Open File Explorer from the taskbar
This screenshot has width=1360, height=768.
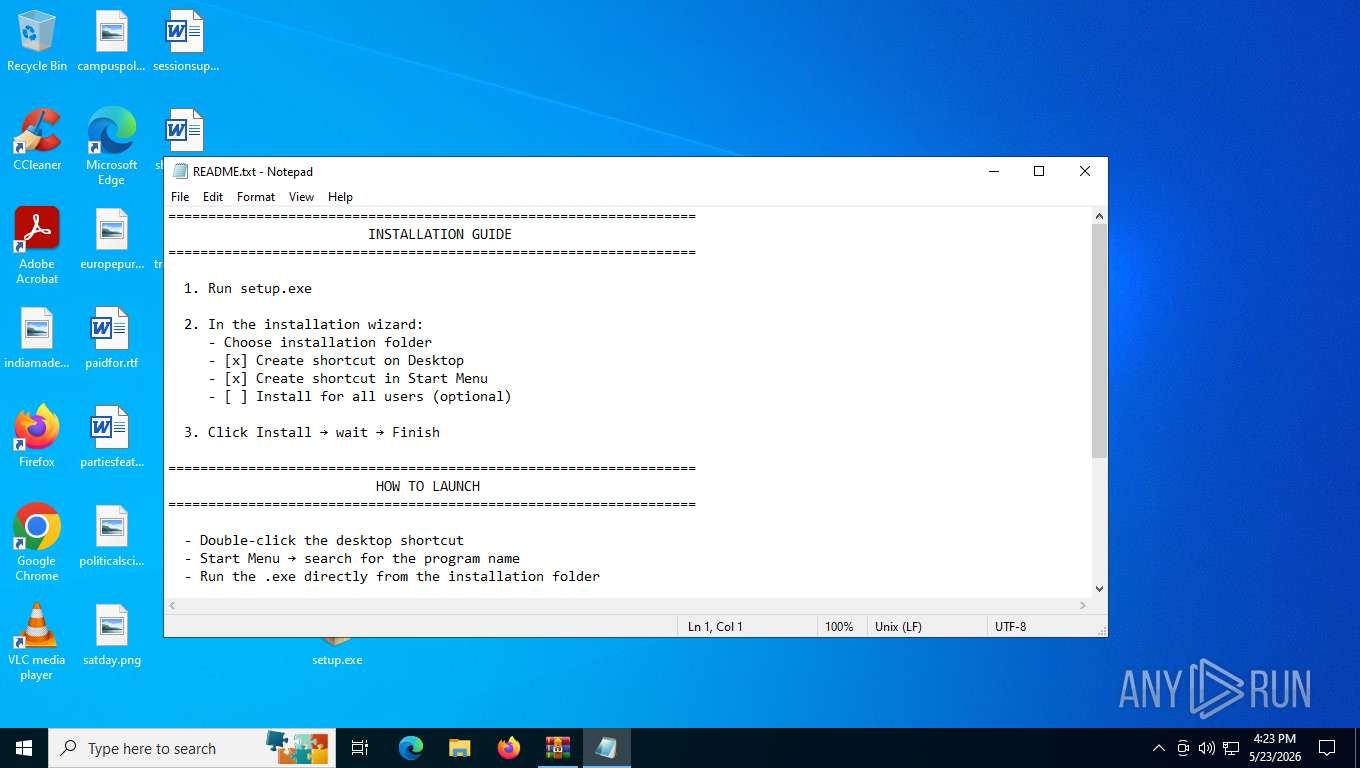(x=459, y=748)
